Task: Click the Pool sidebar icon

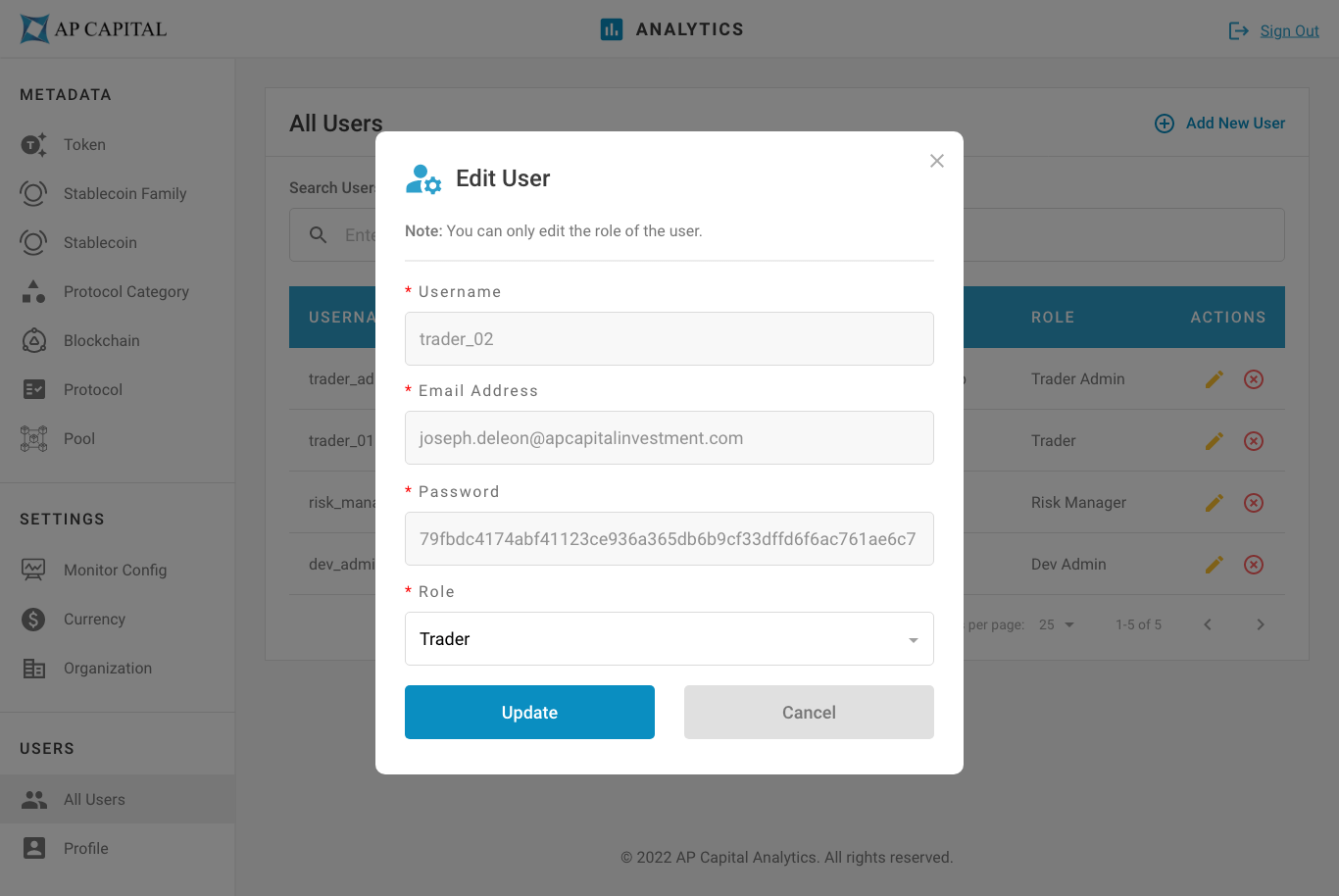Action: (x=33, y=439)
